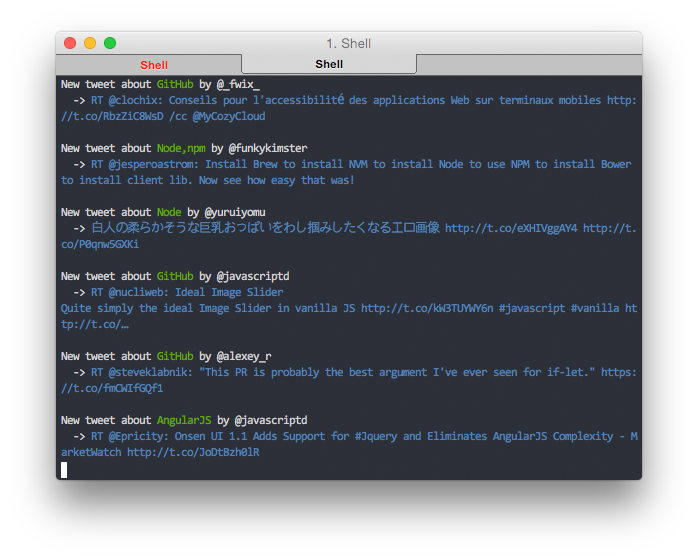This screenshot has height=560, width=698.
Task: Click the http://t.co/eXHIVggAY4 link
Action: pos(511,228)
